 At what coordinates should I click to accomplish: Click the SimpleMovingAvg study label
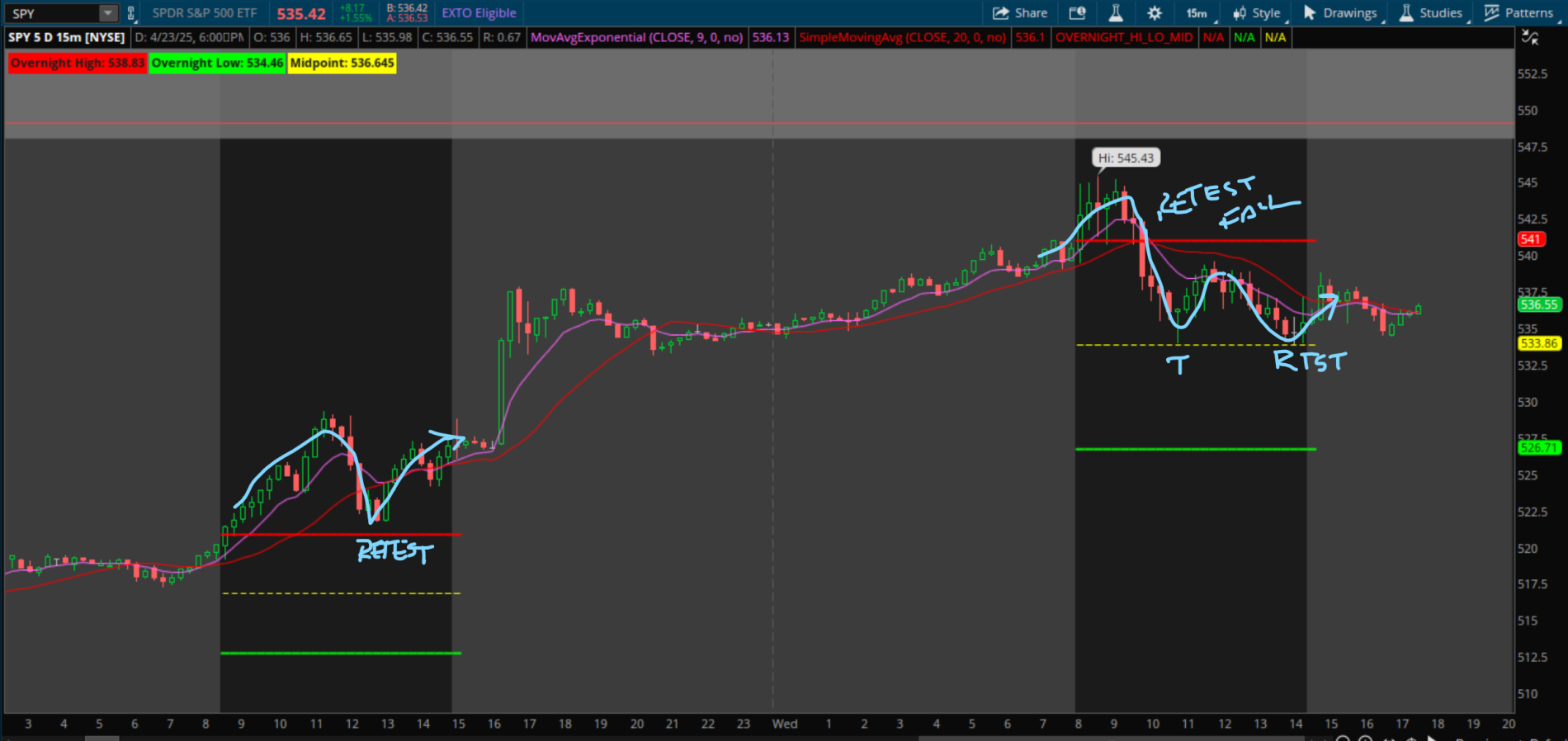tap(902, 37)
